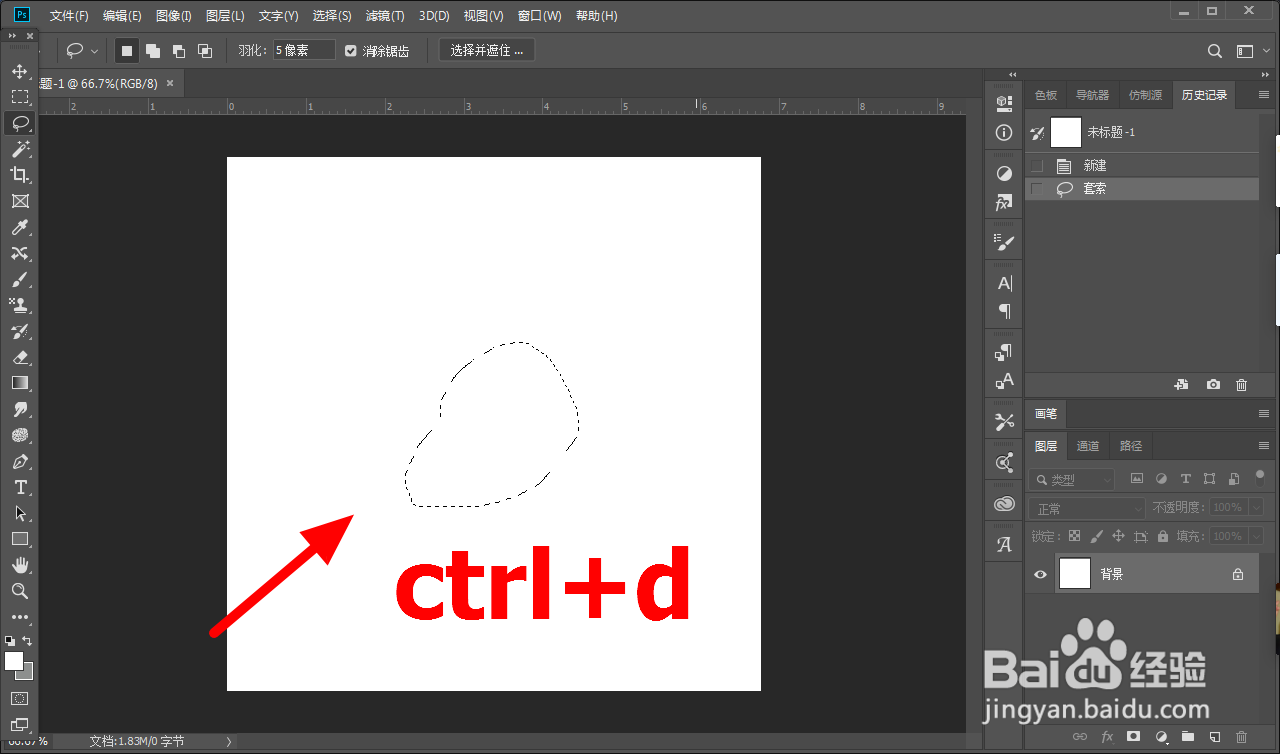Create new snapshot camera icon
This screenshot has width=1280, height=754.
click(x=1213, y=384)
